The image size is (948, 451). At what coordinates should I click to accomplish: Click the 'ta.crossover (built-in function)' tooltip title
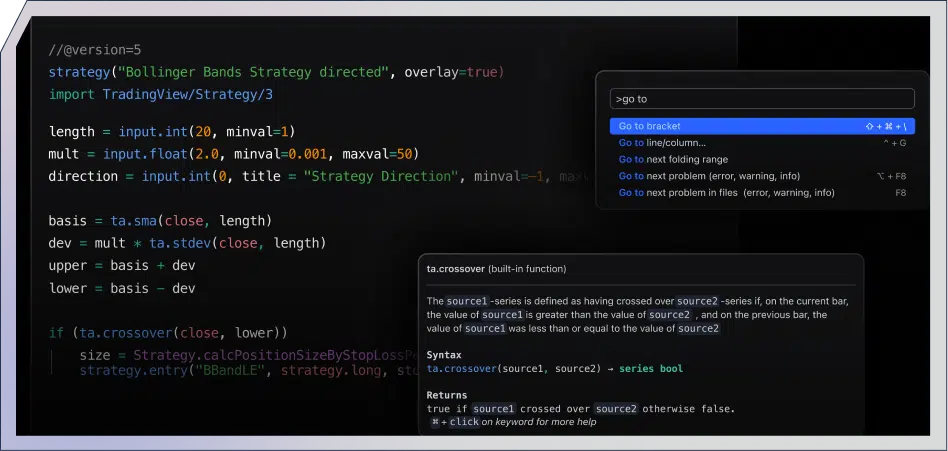[496, 268]
